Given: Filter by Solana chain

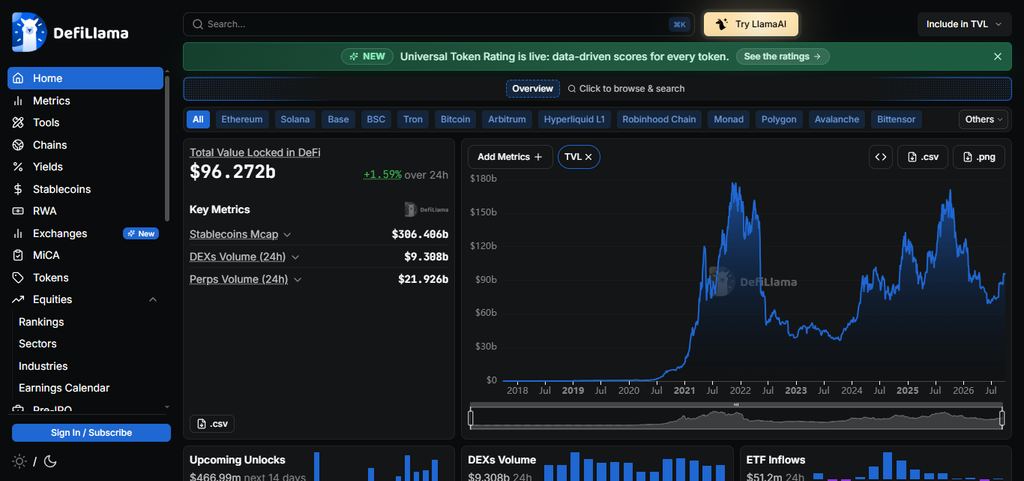Looking at the screenshot, I should click(295, 119).
